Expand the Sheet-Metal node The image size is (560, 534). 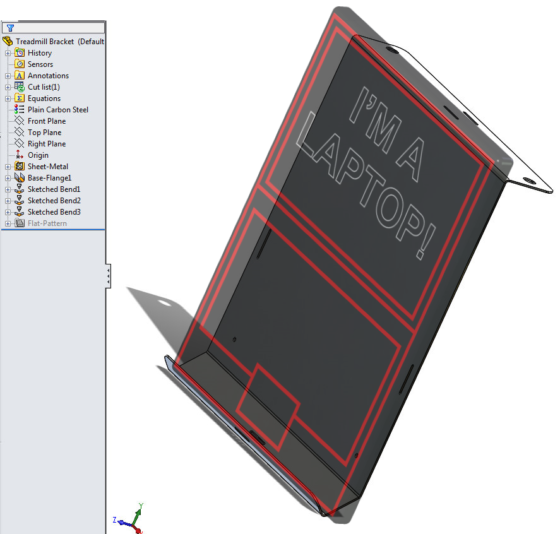point(8,167)
